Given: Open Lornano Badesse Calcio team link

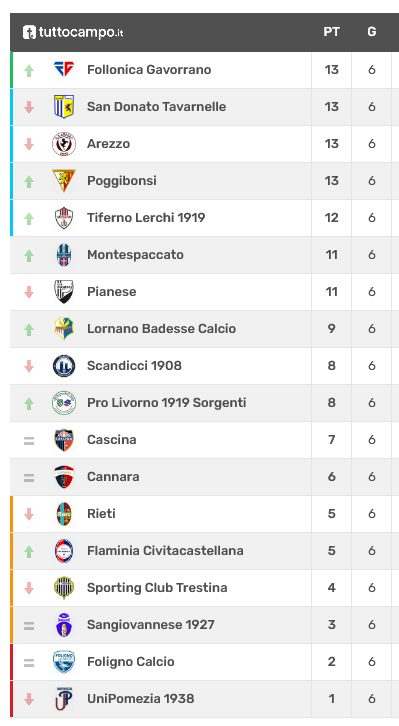Looking at the screenshot, I should tap(162, 329).
